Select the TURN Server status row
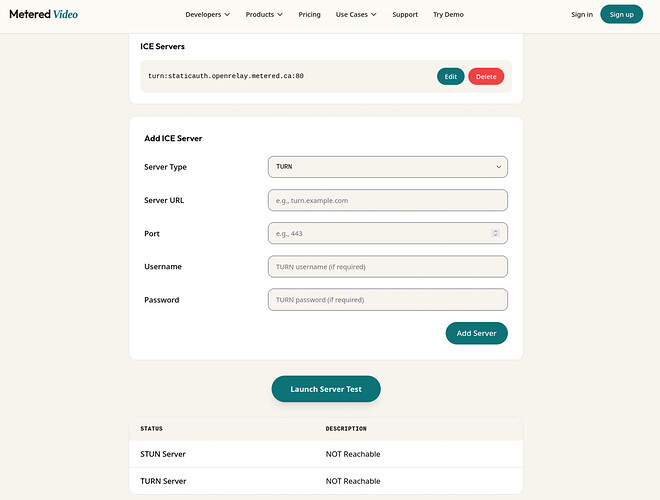 pos(326,481)
